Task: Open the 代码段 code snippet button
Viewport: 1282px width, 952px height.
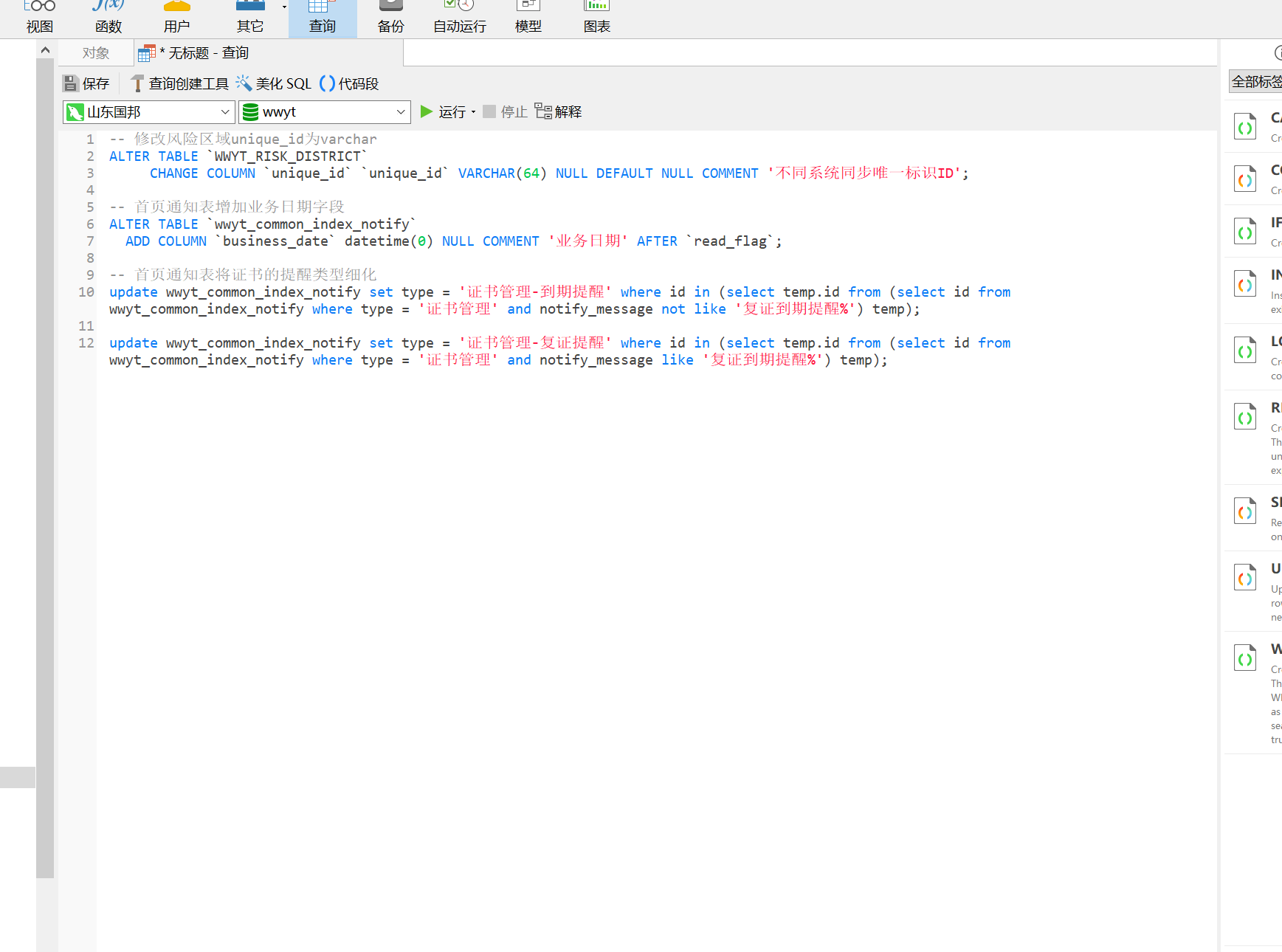Action: tap(349, 83)
